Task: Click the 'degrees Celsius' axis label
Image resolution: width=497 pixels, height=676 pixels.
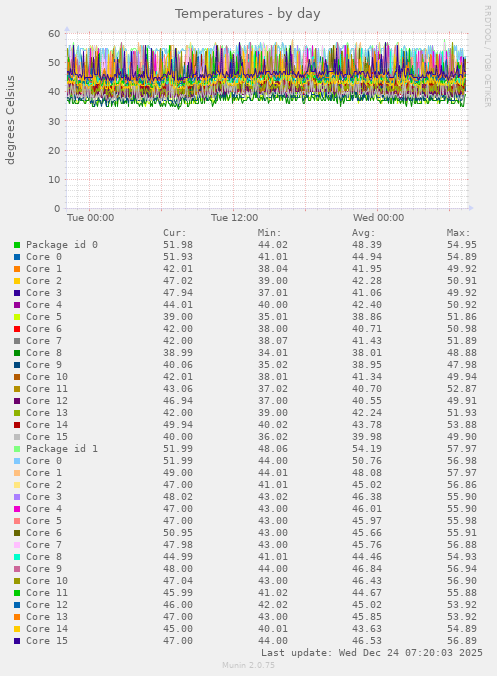Action: click(x=10, y=120)
